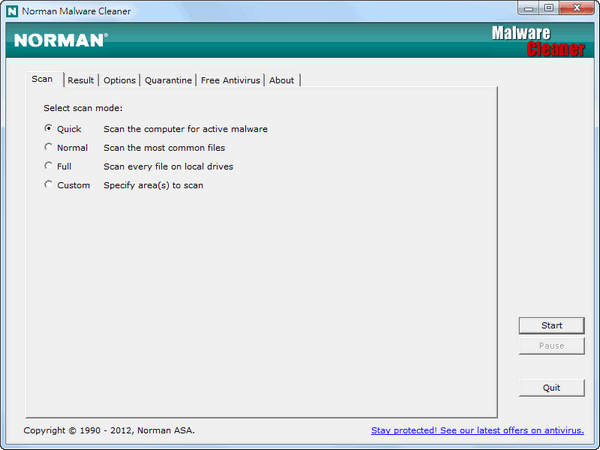Viewport: 600px width, 450px height.
Task: Follow the Stay protected antivirus offers link
Action: pos(478,430)
